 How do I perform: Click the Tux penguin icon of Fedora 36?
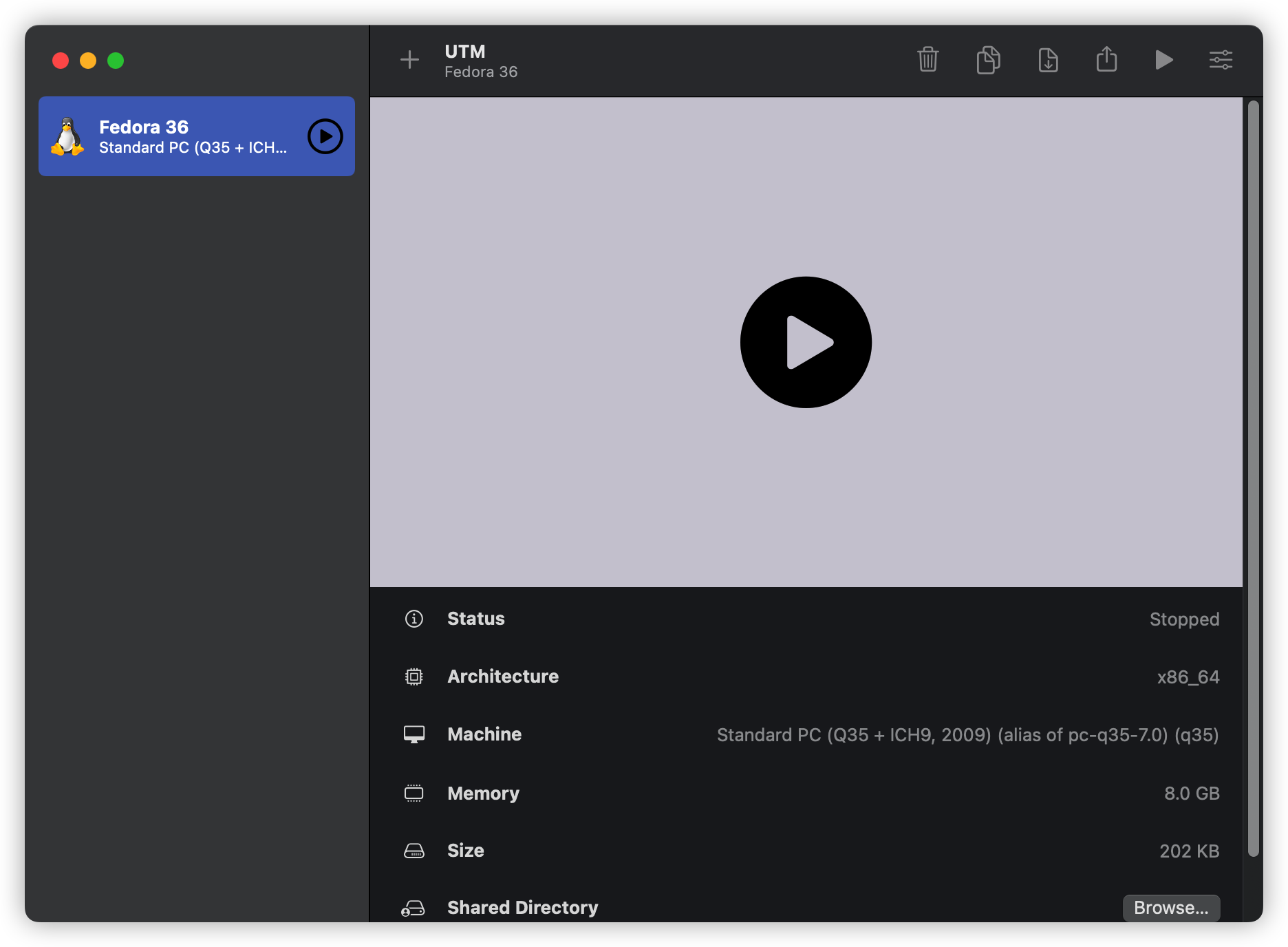coord(67,136)
